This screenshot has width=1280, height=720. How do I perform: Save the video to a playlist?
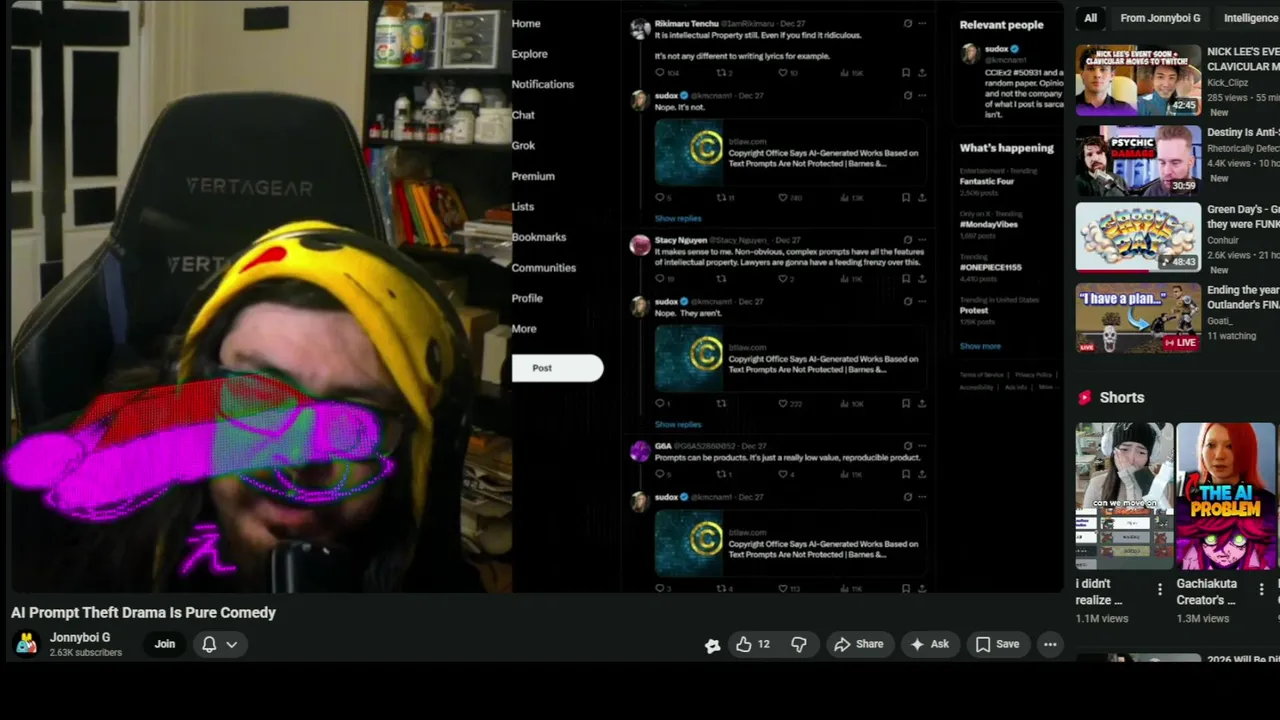click(x=997, y=645)
